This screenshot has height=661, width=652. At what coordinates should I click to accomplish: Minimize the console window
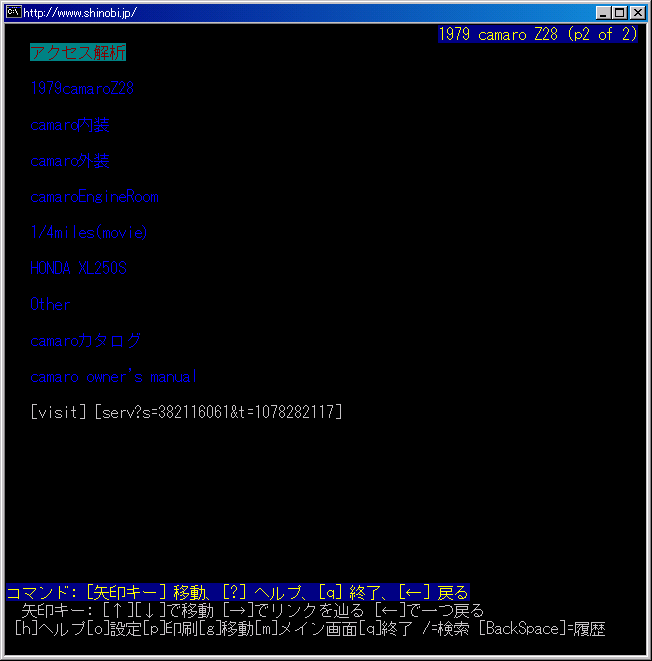tap(603, 13)
